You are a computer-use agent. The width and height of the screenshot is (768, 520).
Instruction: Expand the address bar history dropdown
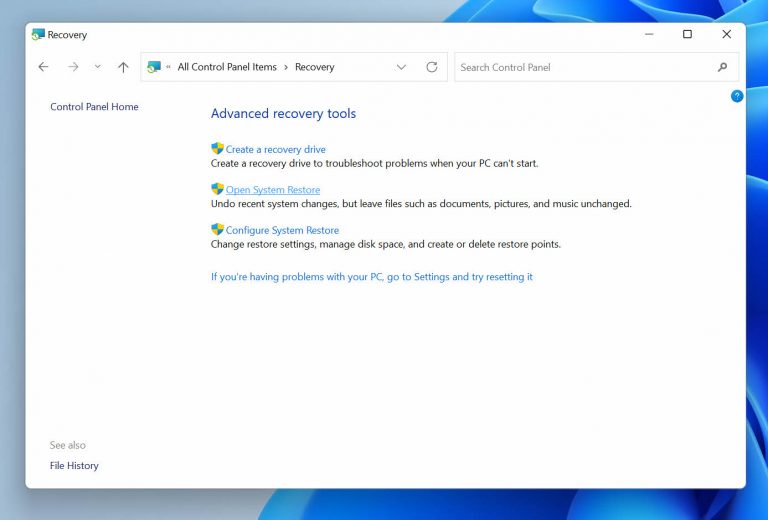[x=401, y=67]
